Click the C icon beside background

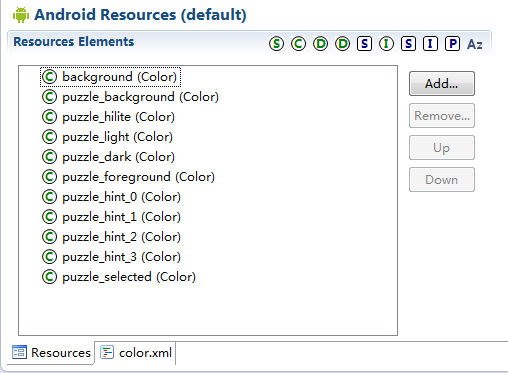tap(49, 77)
